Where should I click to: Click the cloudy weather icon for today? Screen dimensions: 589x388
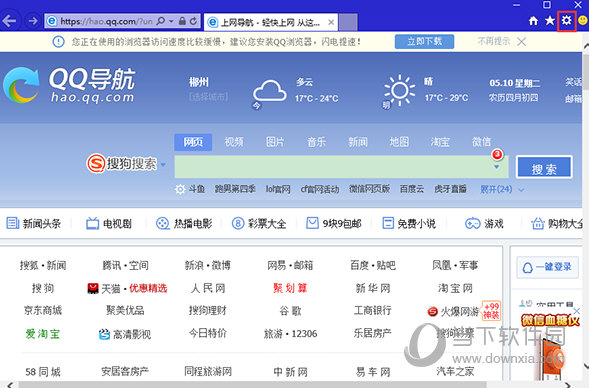click(269, 91)
